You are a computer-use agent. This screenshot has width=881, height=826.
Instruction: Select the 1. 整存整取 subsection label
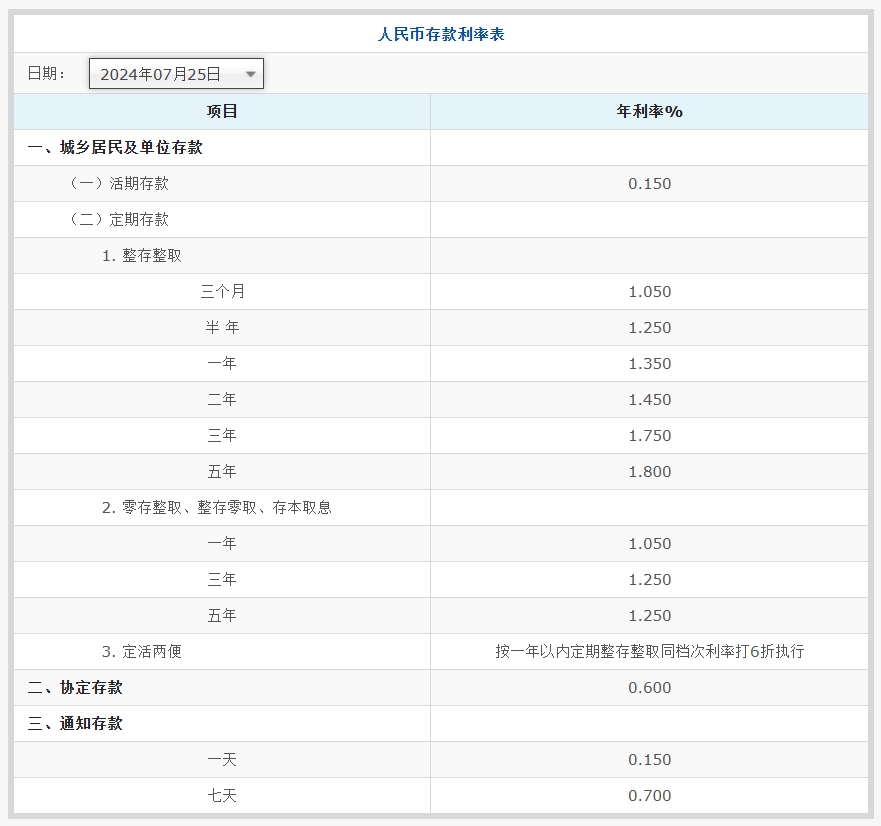tap(142, 255)
